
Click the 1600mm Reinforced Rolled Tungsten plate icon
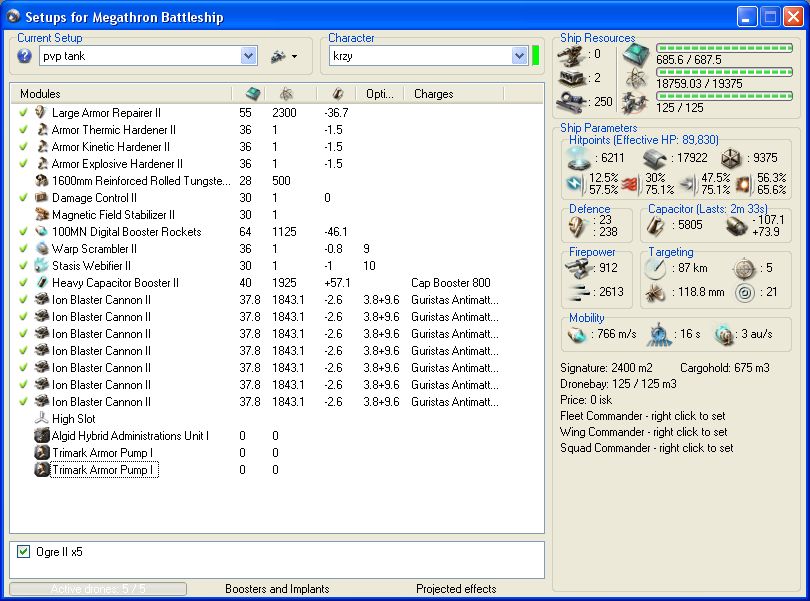(41, 181)
